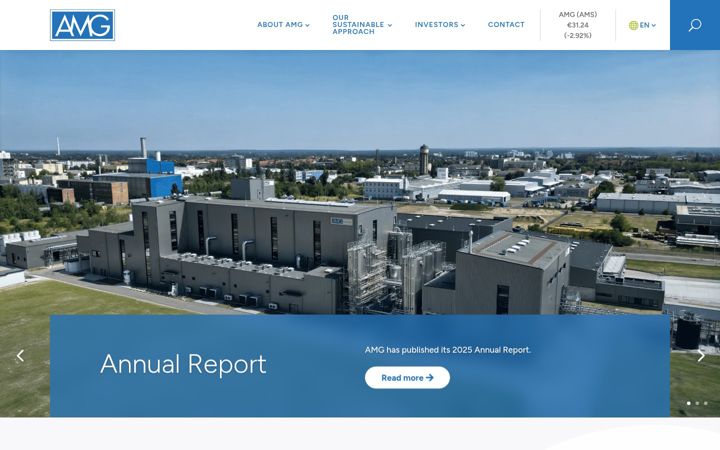This screenshot has height=450, width=720.
Task: Select the second carousel dot
Action: click(697, 403)
